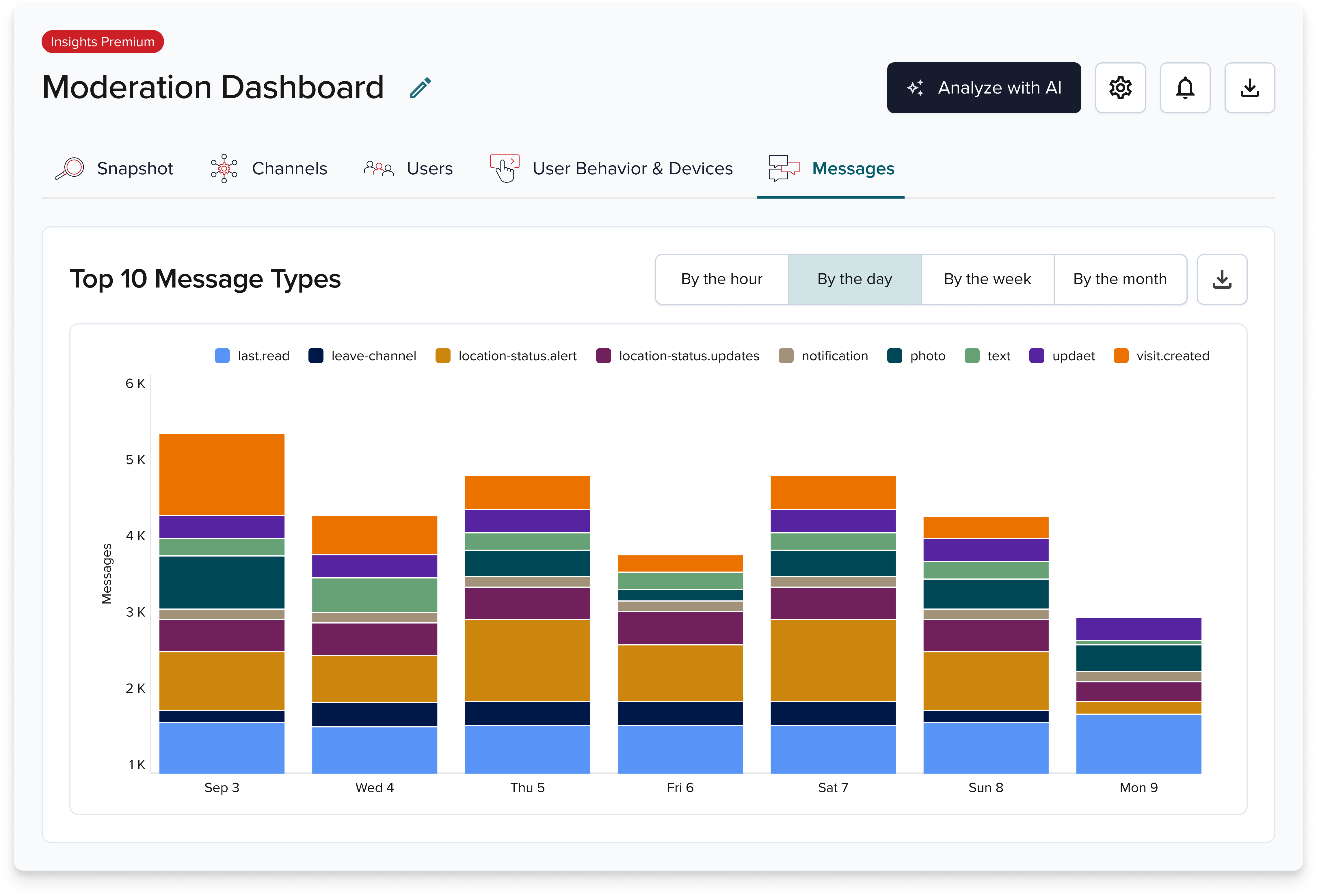Open settings via the gear icon
This screenshot has width=1317, height=896.
point(1120,88)
